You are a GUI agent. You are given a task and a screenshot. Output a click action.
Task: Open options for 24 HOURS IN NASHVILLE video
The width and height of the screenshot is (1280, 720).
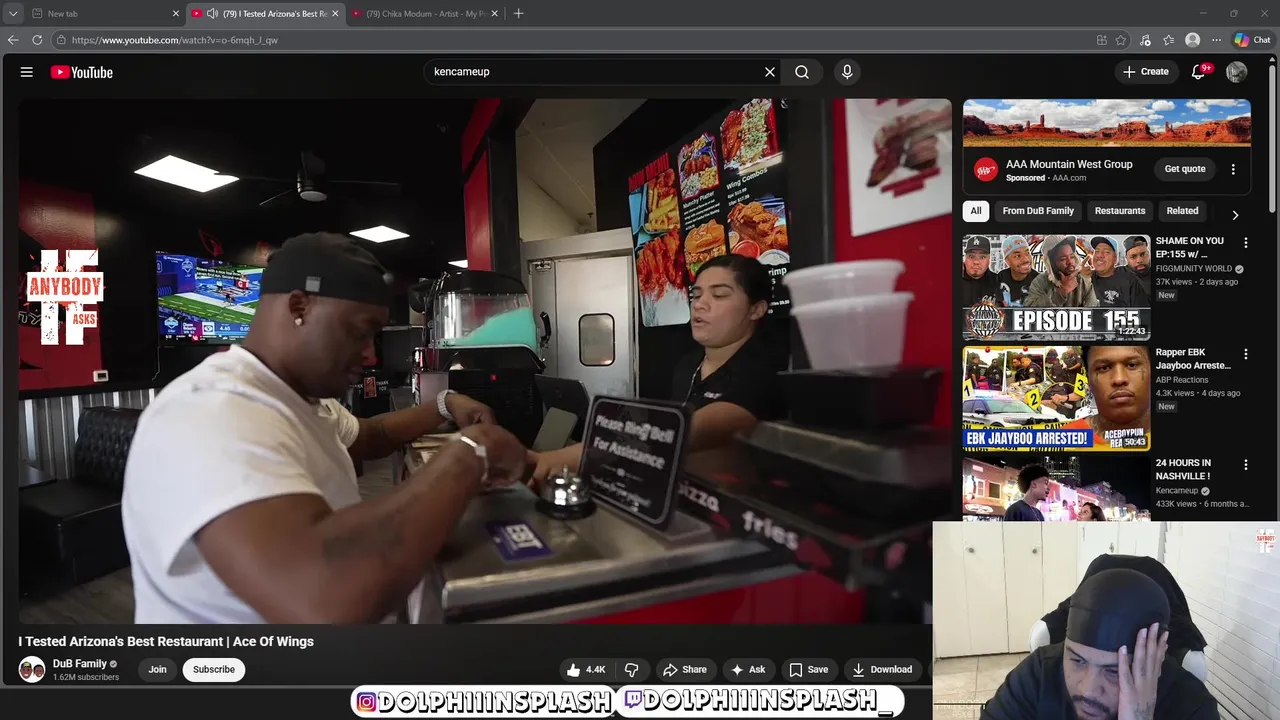pos(1245,465)
